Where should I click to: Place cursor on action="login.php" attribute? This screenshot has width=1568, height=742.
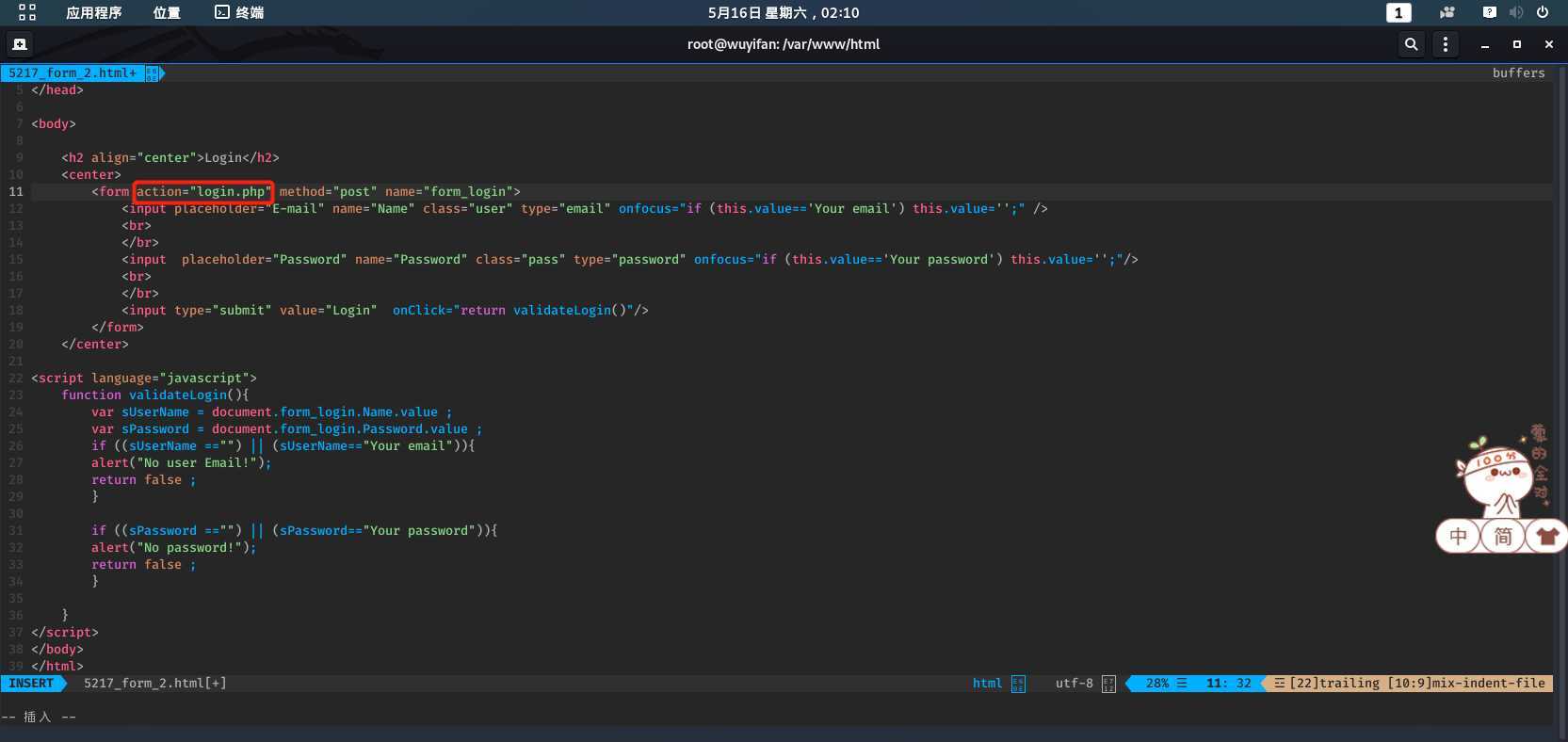[x=203, y=192]
